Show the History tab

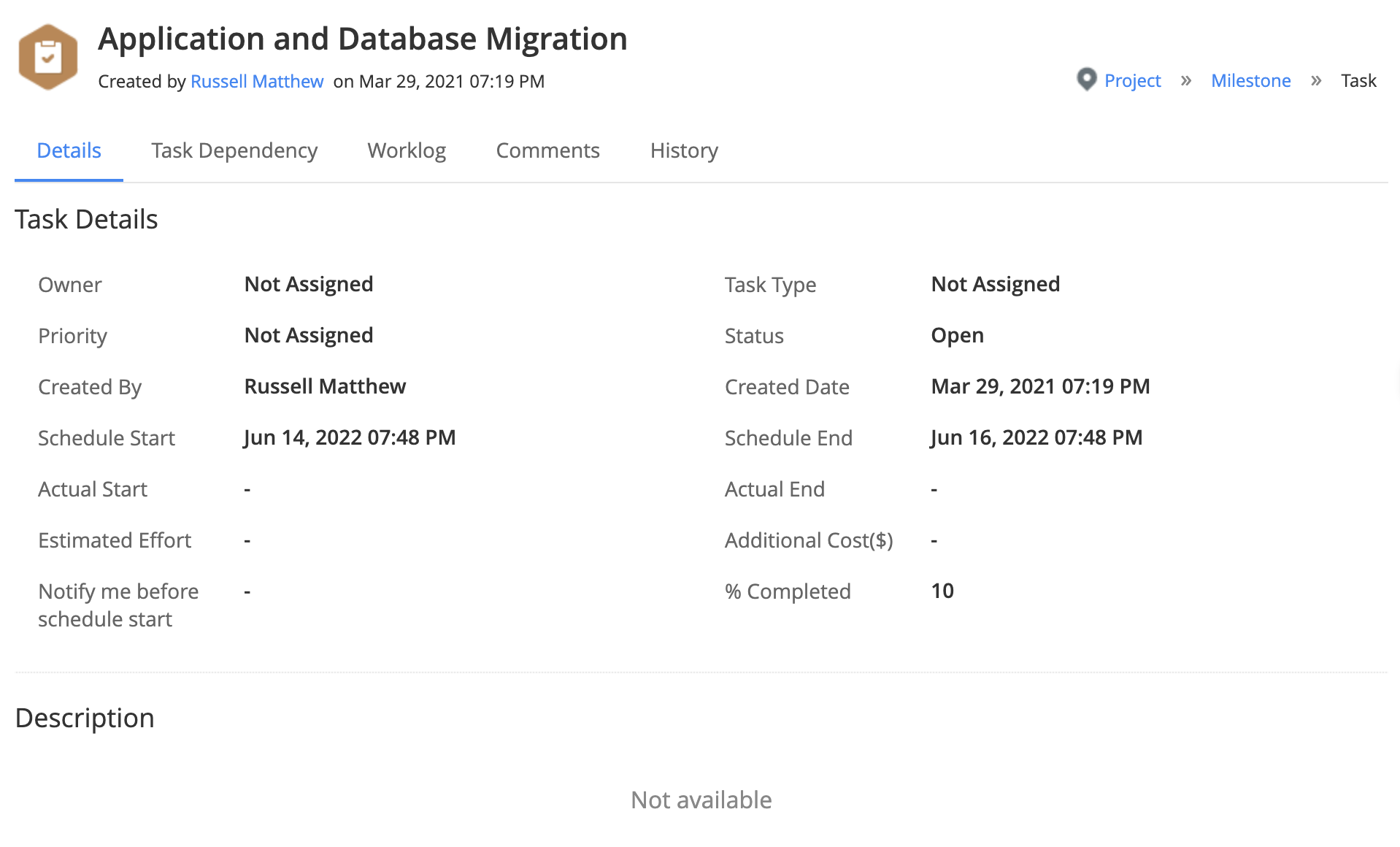click(684, 150)
